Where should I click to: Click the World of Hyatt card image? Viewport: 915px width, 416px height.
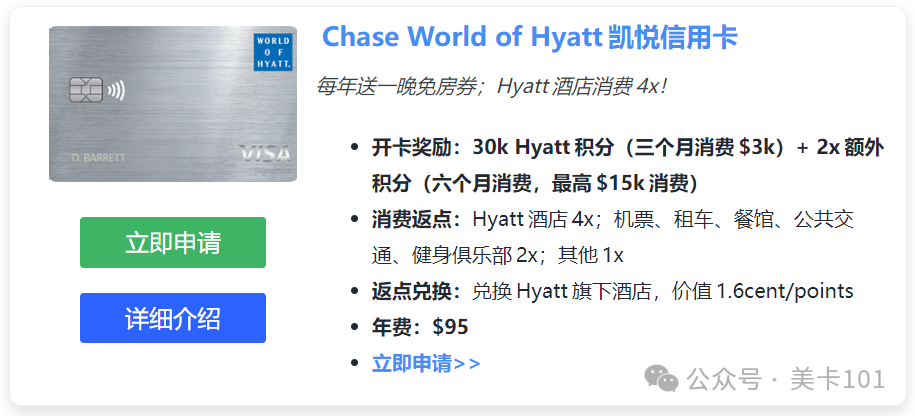click(x=173, y=104)
